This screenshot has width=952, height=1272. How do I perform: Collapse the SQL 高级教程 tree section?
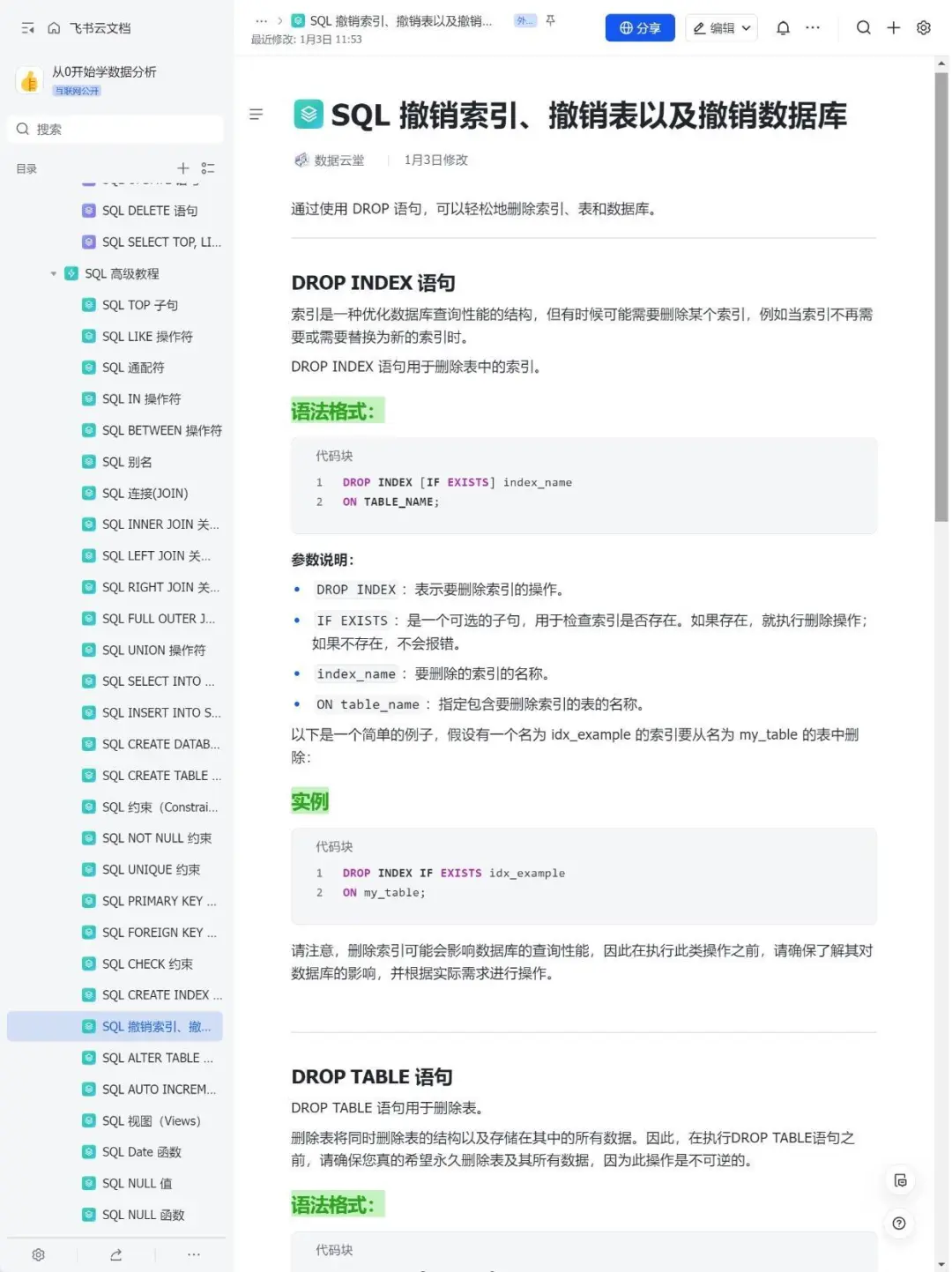pos(53,273)
